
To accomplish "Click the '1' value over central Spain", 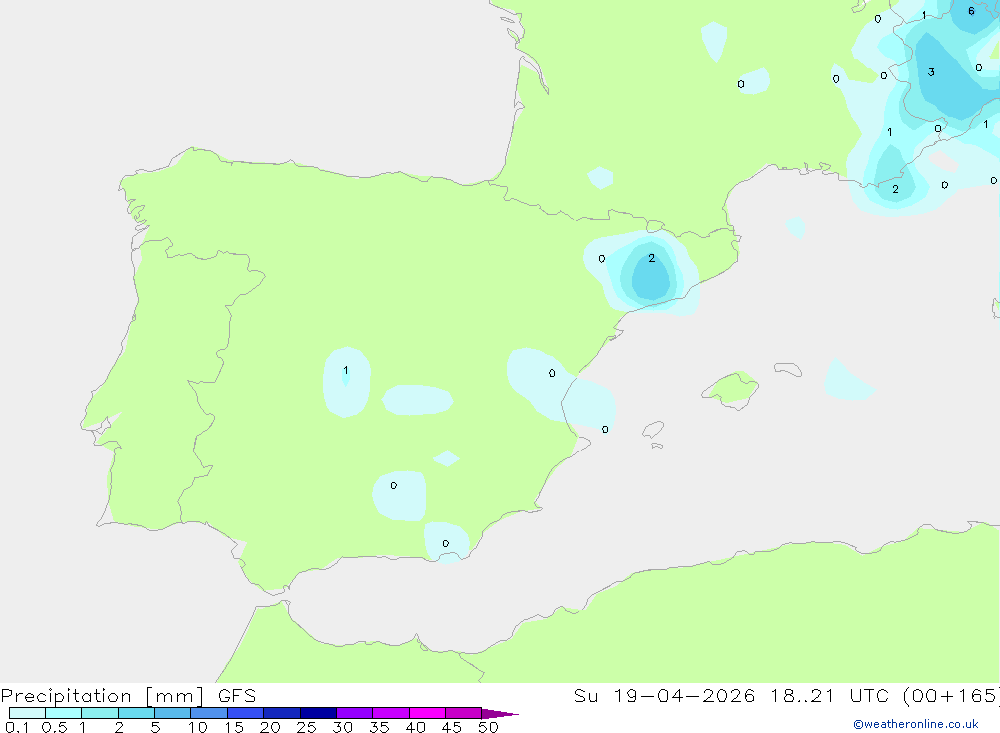I will coord(346,370).
